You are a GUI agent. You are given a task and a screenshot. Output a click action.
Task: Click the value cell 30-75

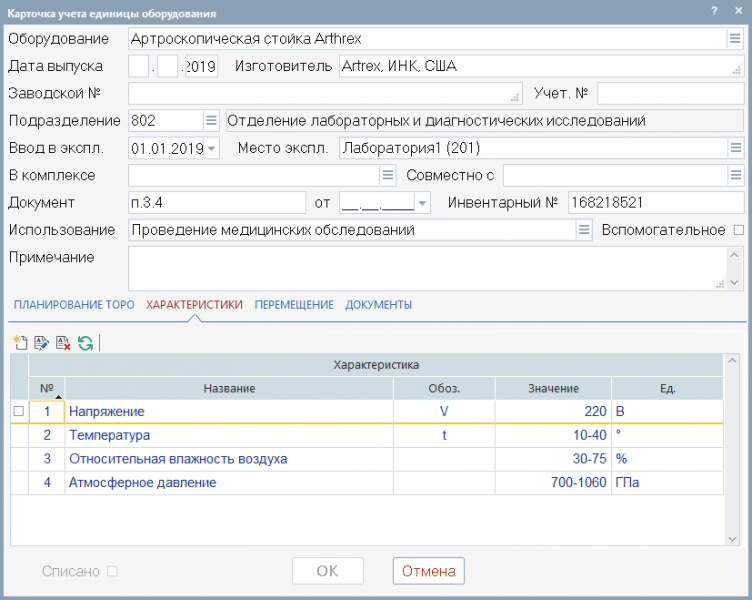pos(553,459)
